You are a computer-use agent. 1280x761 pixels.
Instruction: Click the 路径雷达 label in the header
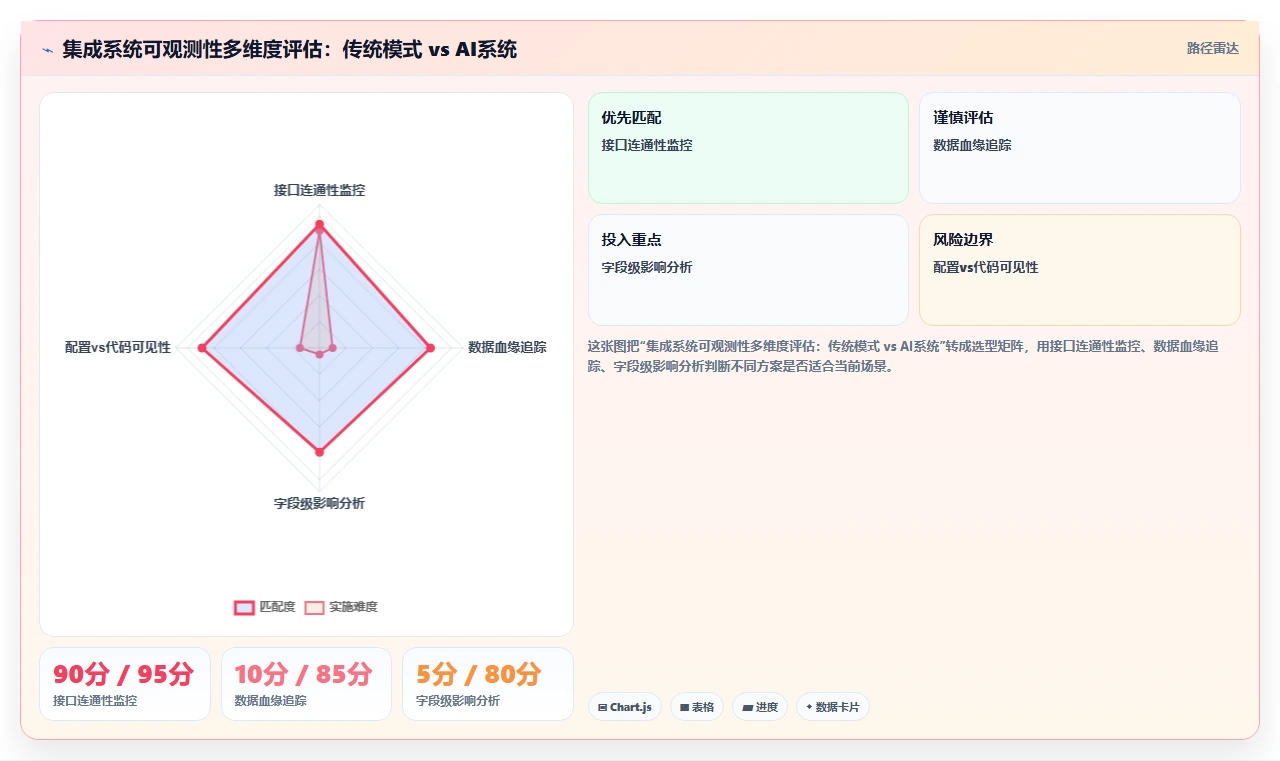pyautogui.click(x=1212, y=48)
